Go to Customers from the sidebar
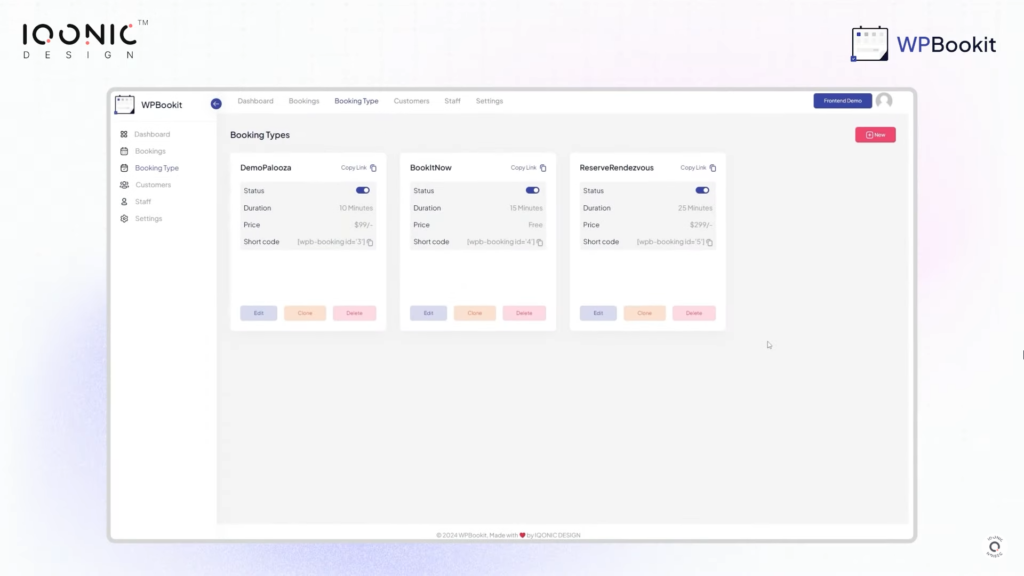The height and width of the screenshot is (576, 1024). pos(153,185)
